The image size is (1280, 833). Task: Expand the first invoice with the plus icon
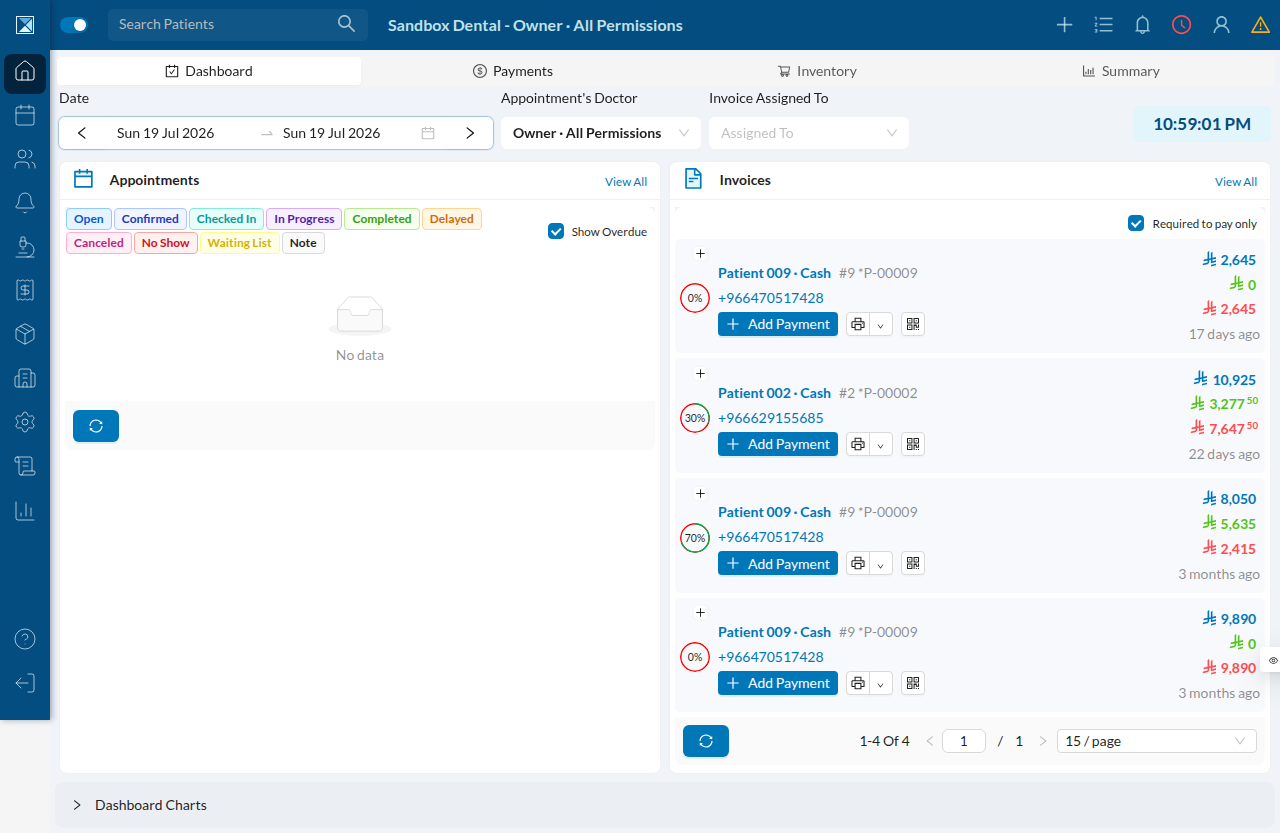(700, 254)
